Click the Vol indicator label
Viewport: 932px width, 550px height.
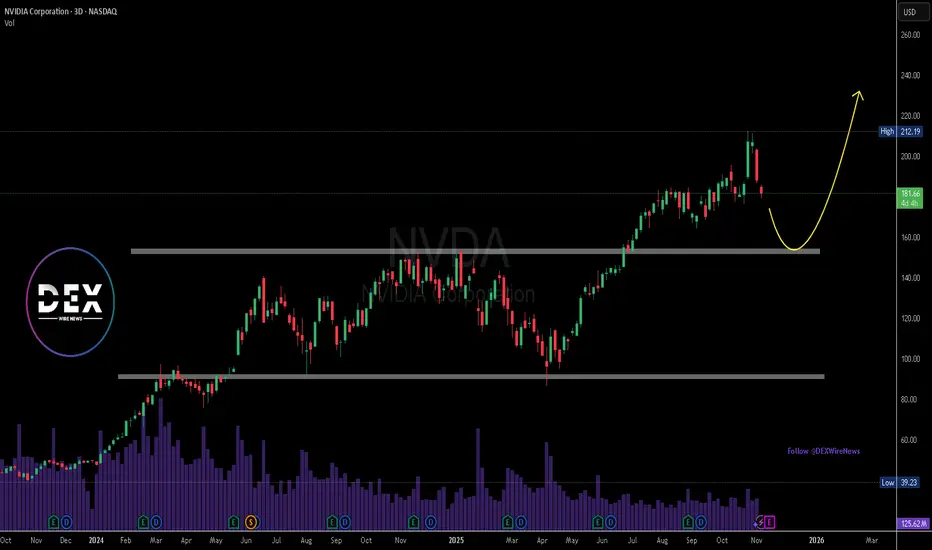tap(10, 23)
